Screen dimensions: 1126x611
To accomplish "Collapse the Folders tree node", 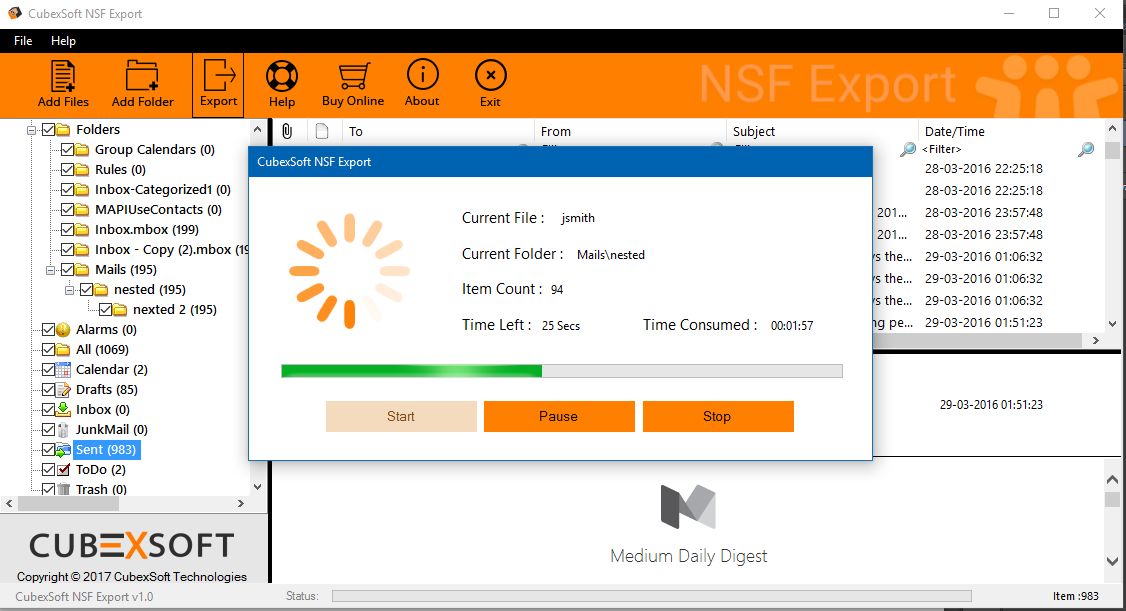I will 32,129.
